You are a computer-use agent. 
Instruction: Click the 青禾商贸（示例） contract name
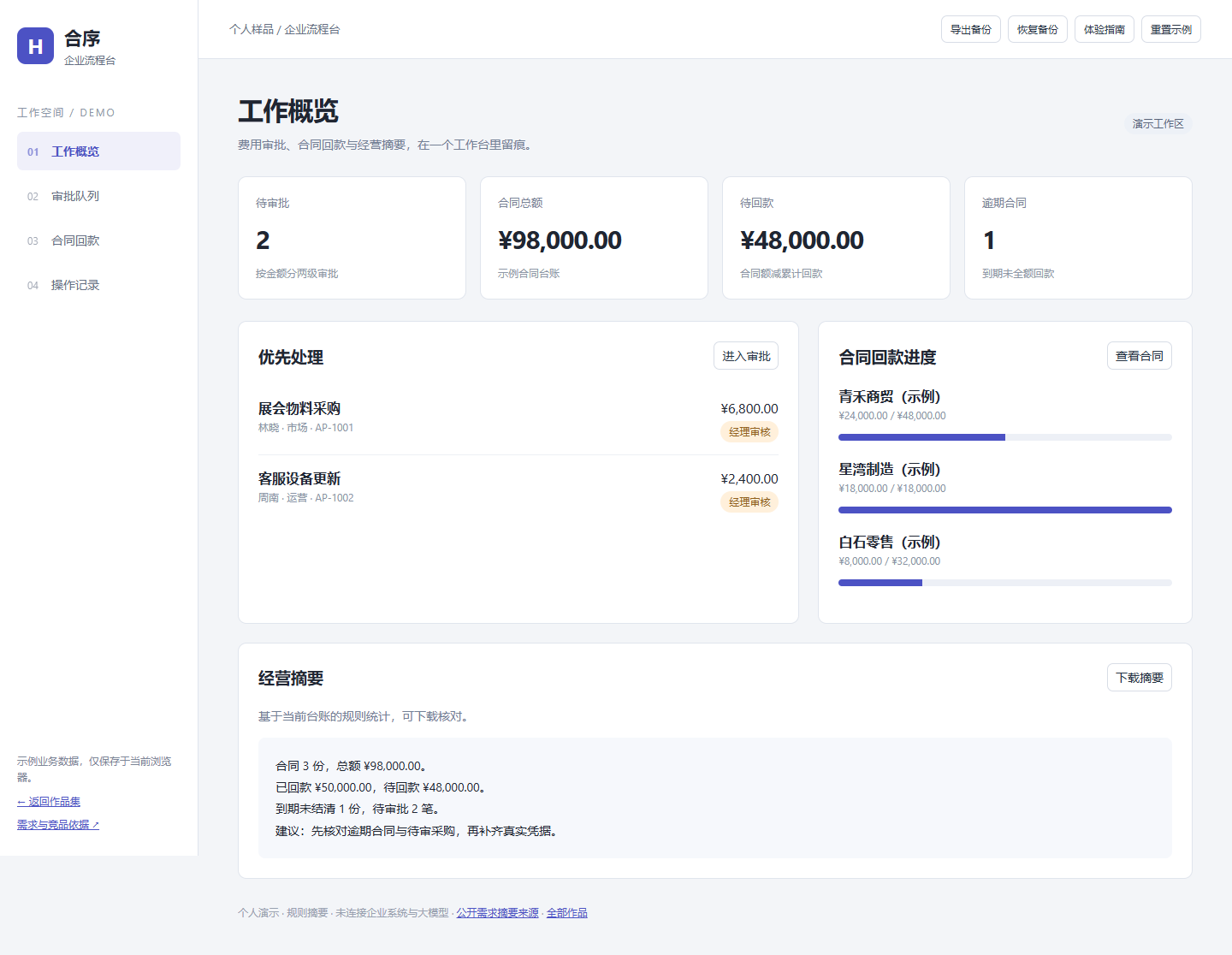point(890,397)
